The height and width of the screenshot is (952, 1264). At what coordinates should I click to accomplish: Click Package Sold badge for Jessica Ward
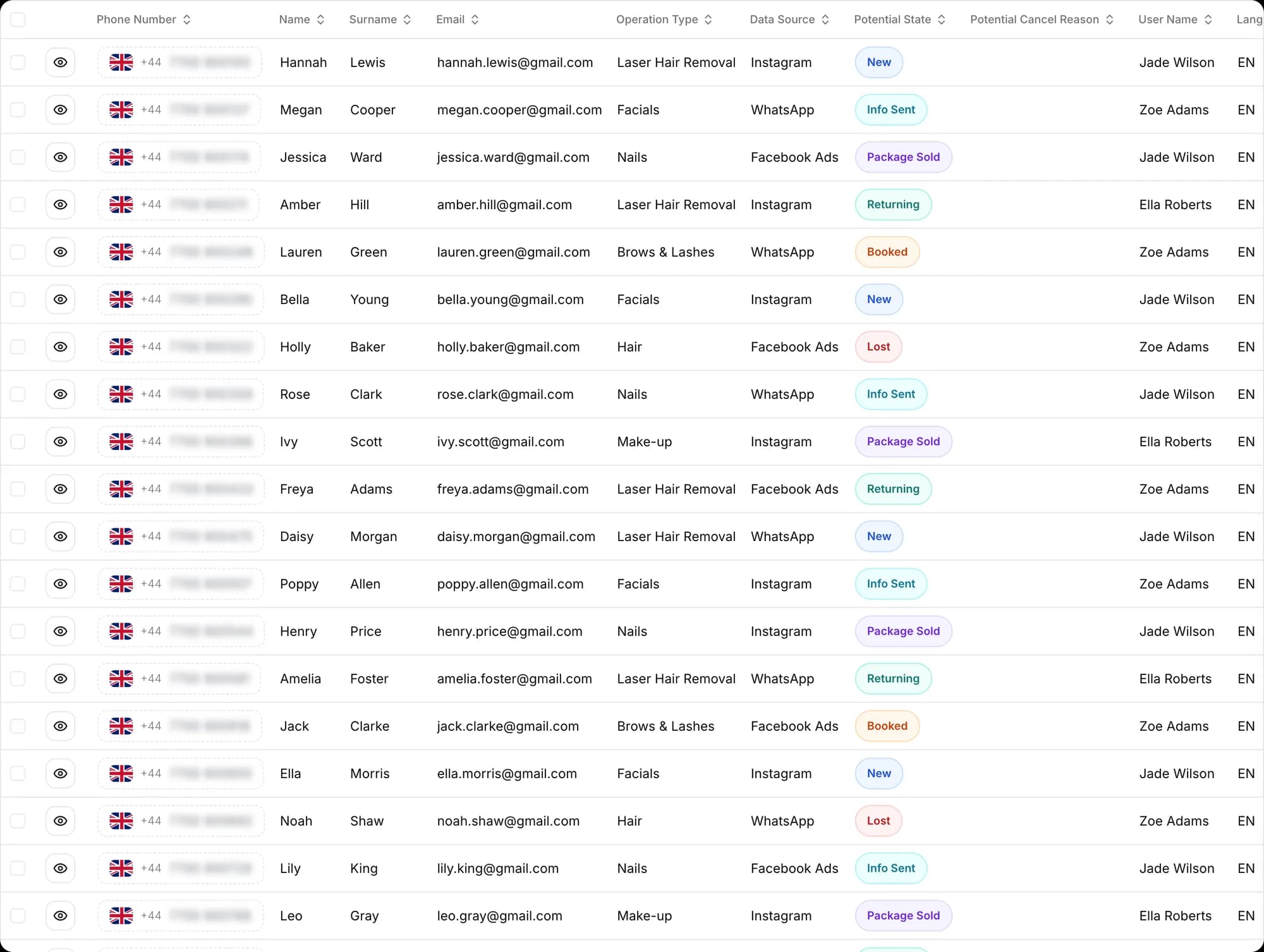pos(903,157)
